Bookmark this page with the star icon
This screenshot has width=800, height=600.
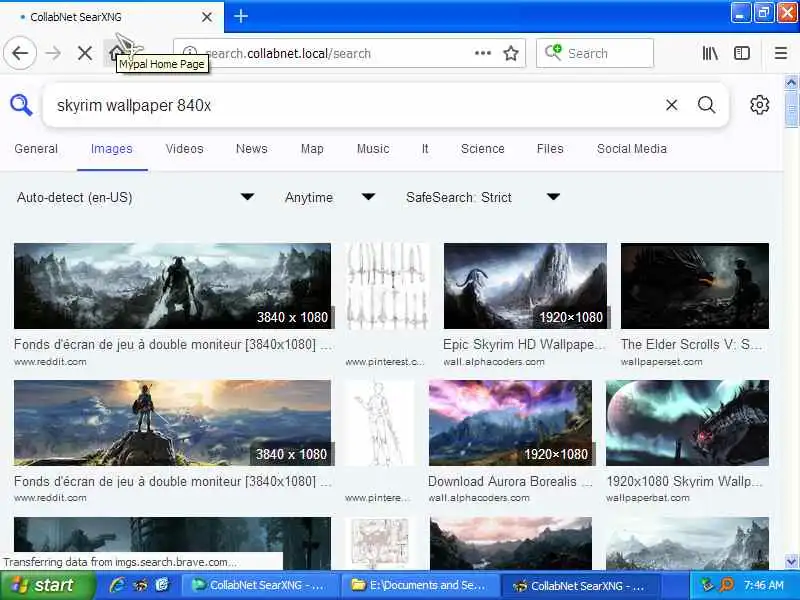tap(511, 53)
